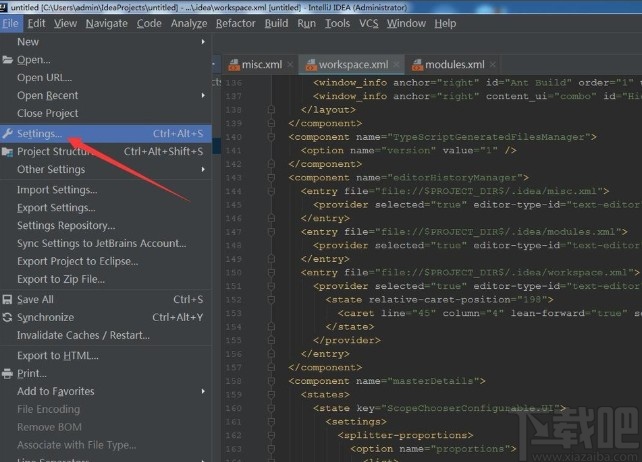Screen dimensions: 642x462
Task: Click the XML file icon on the misc.xml tab
Action: click(234, 65)
